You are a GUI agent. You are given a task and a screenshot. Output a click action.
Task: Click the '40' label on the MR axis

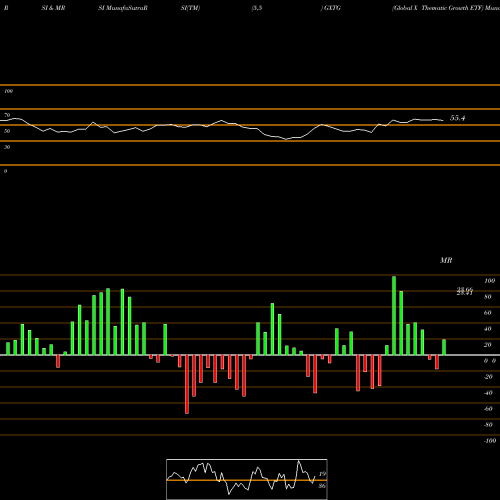(488, 329)
